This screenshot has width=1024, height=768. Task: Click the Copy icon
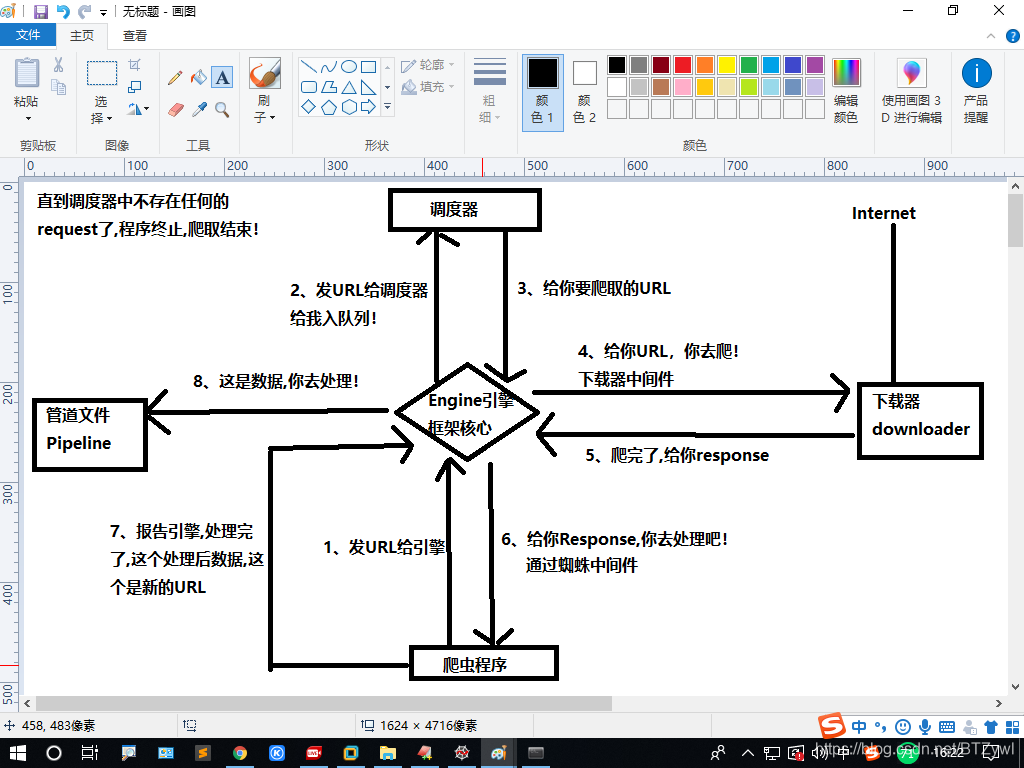(x=59, y=87)
